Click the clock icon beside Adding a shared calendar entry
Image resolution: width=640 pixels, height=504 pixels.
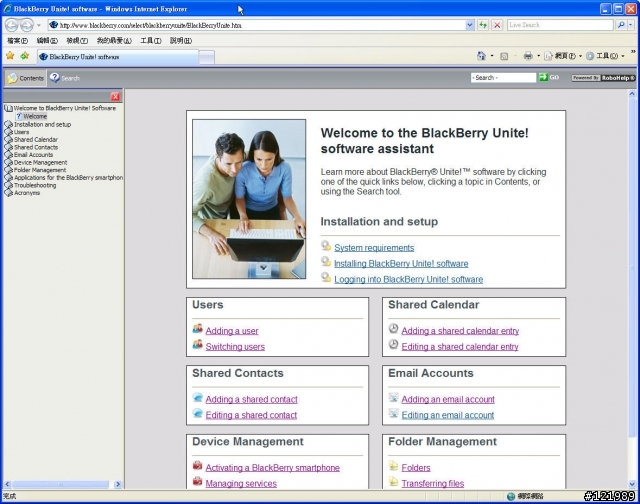pyautogui.click(x=393, y=329)
